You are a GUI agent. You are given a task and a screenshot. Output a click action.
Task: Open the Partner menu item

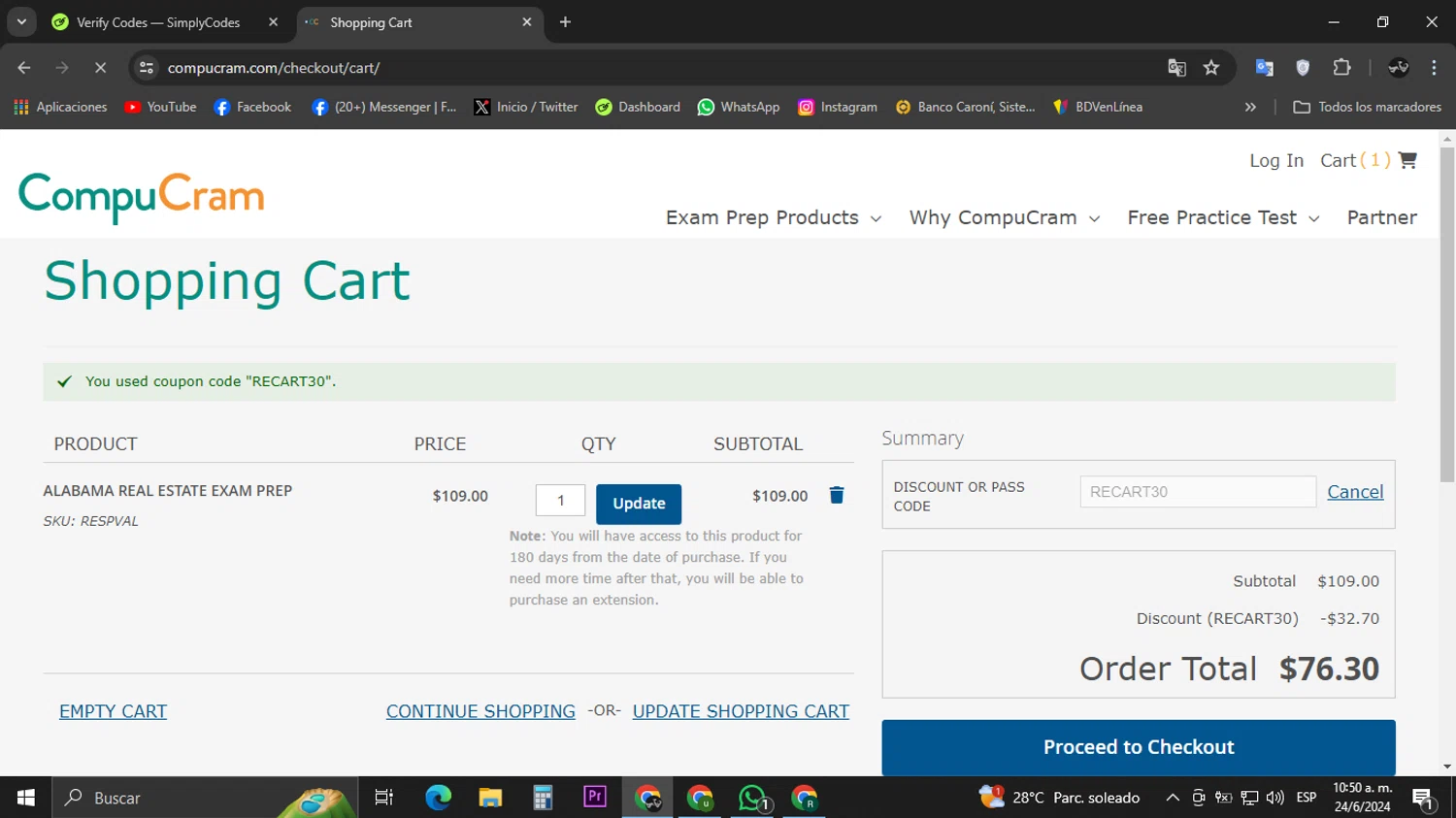pos(1382,217)
